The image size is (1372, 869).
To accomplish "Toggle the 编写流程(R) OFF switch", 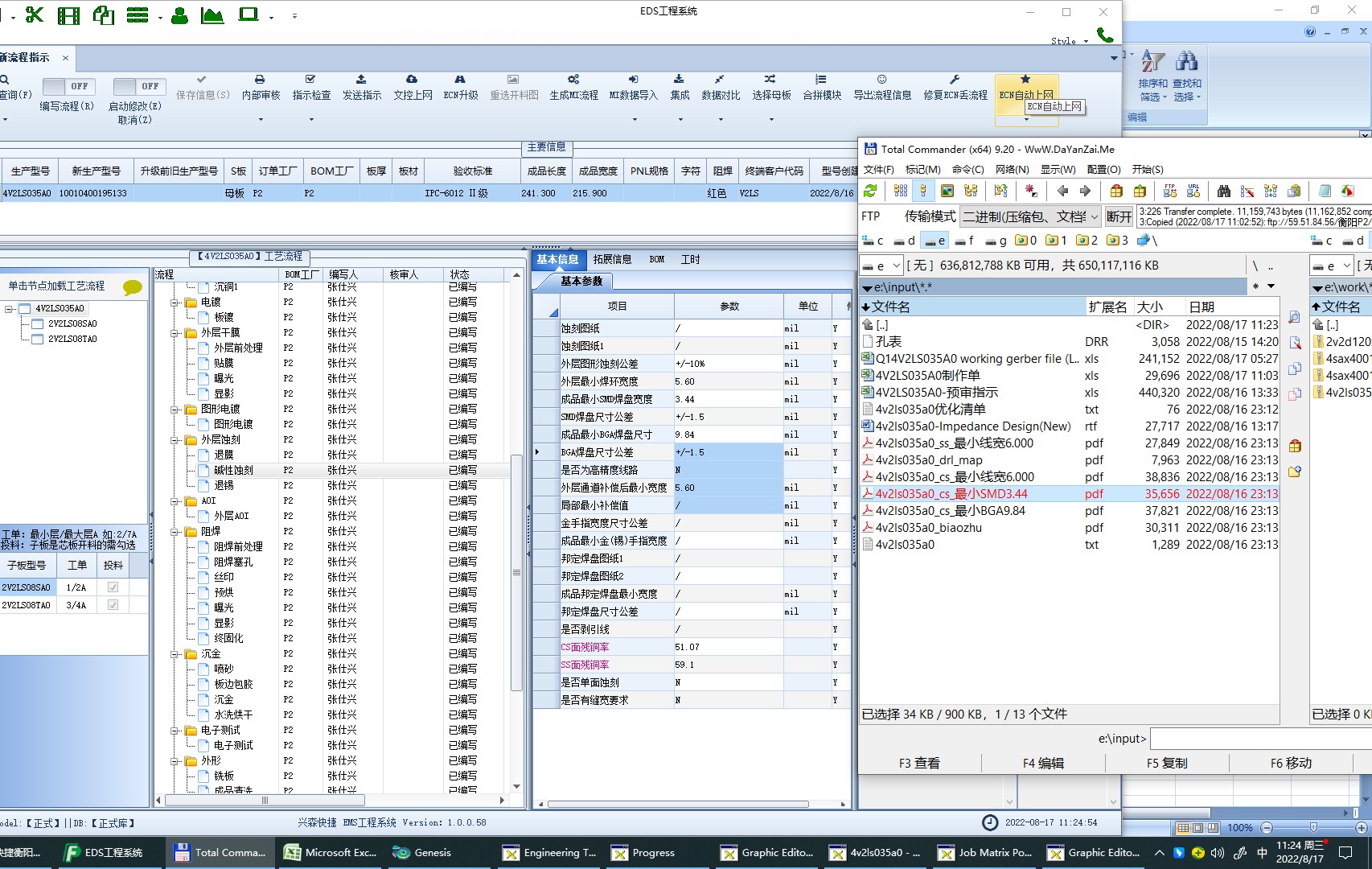I will 68,86.
